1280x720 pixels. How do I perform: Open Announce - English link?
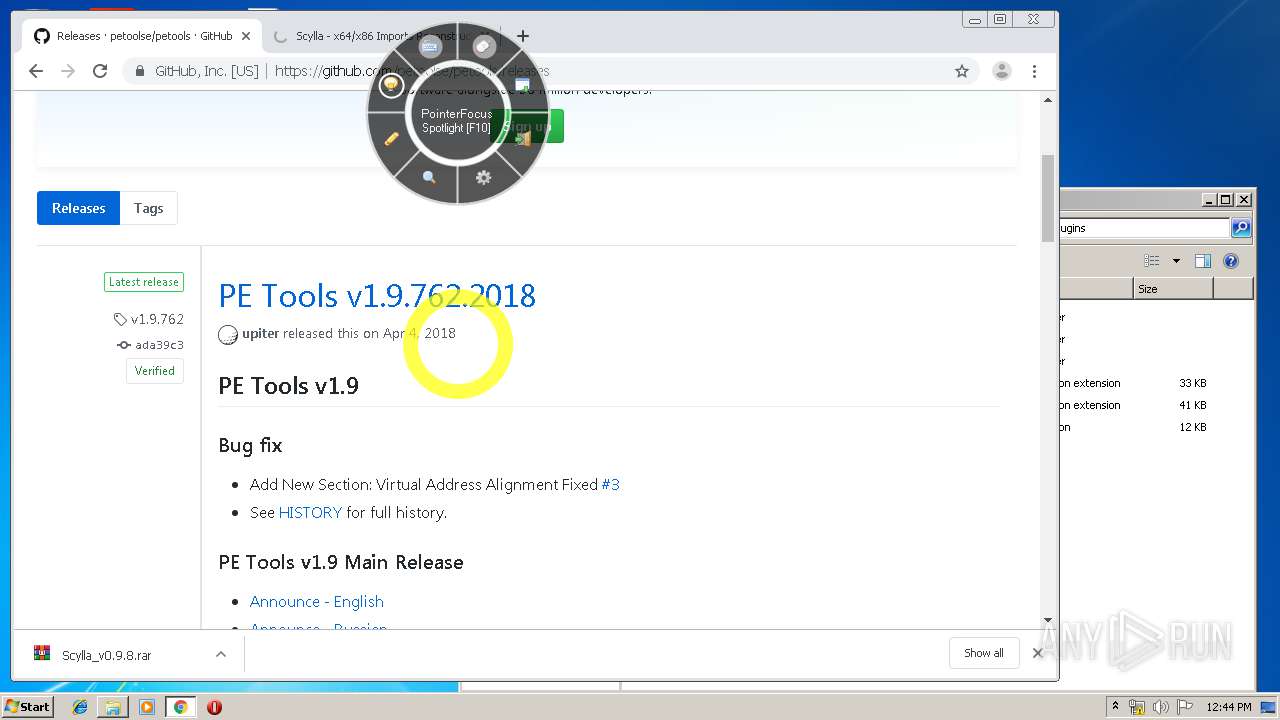click(x=317, y=601)
